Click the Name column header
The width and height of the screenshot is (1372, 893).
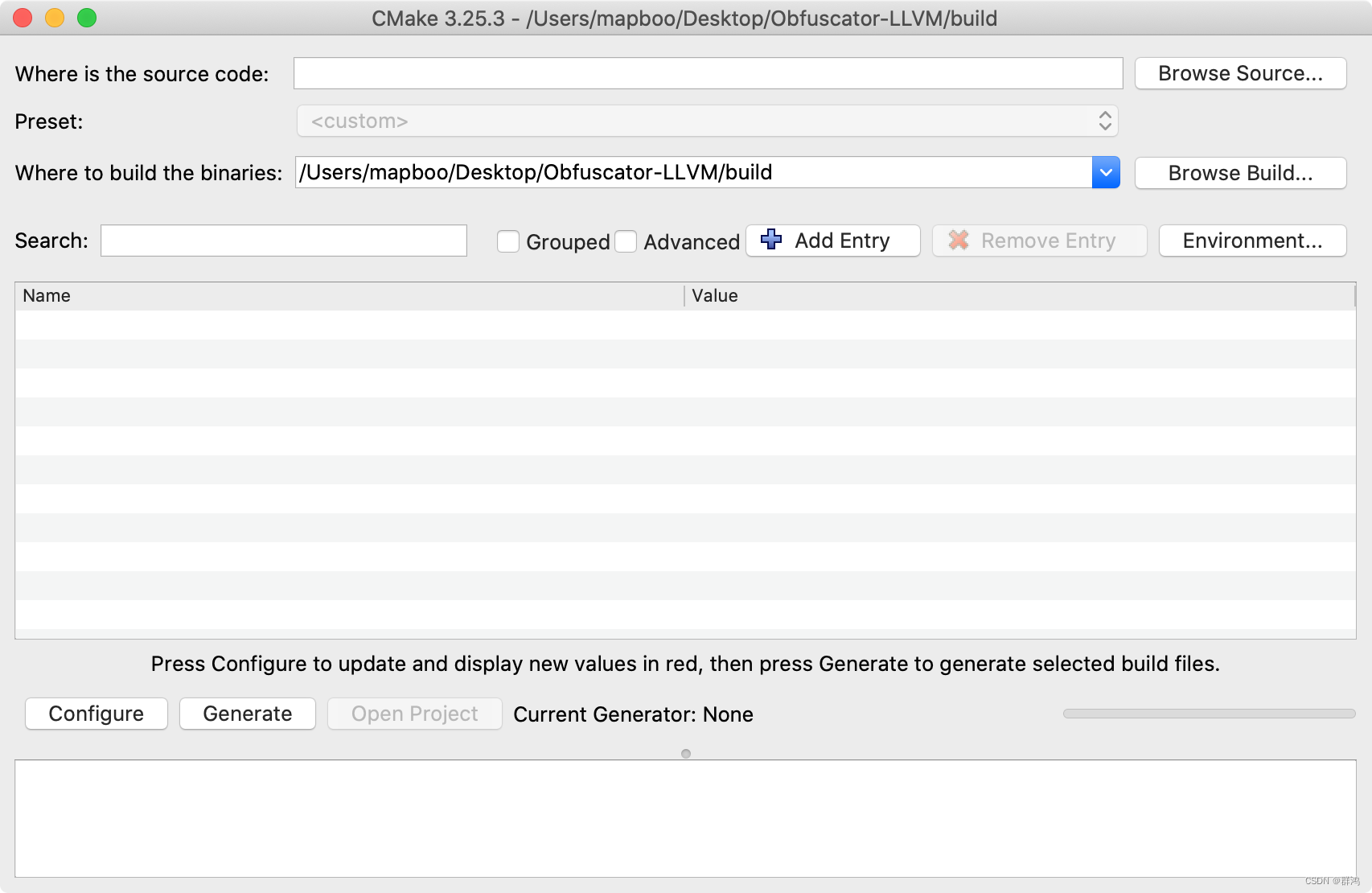point(349,295)
